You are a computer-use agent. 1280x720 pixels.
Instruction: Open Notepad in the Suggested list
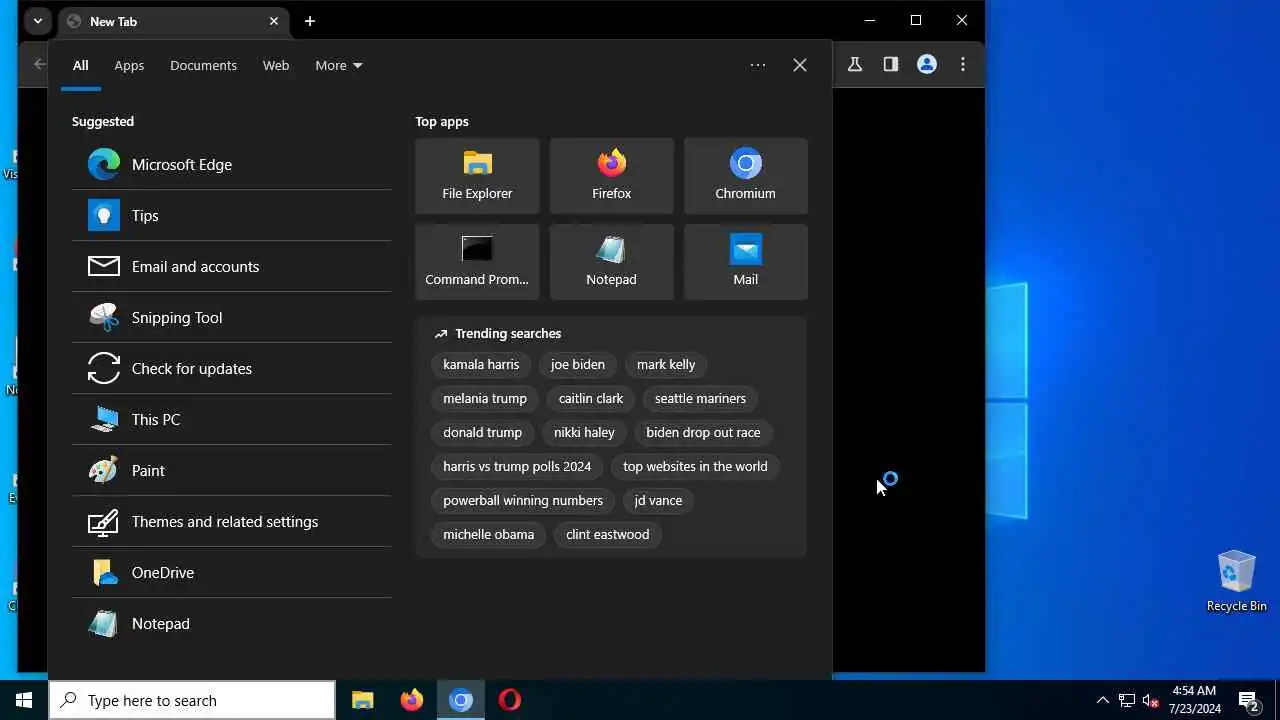[x=231, y=623]
